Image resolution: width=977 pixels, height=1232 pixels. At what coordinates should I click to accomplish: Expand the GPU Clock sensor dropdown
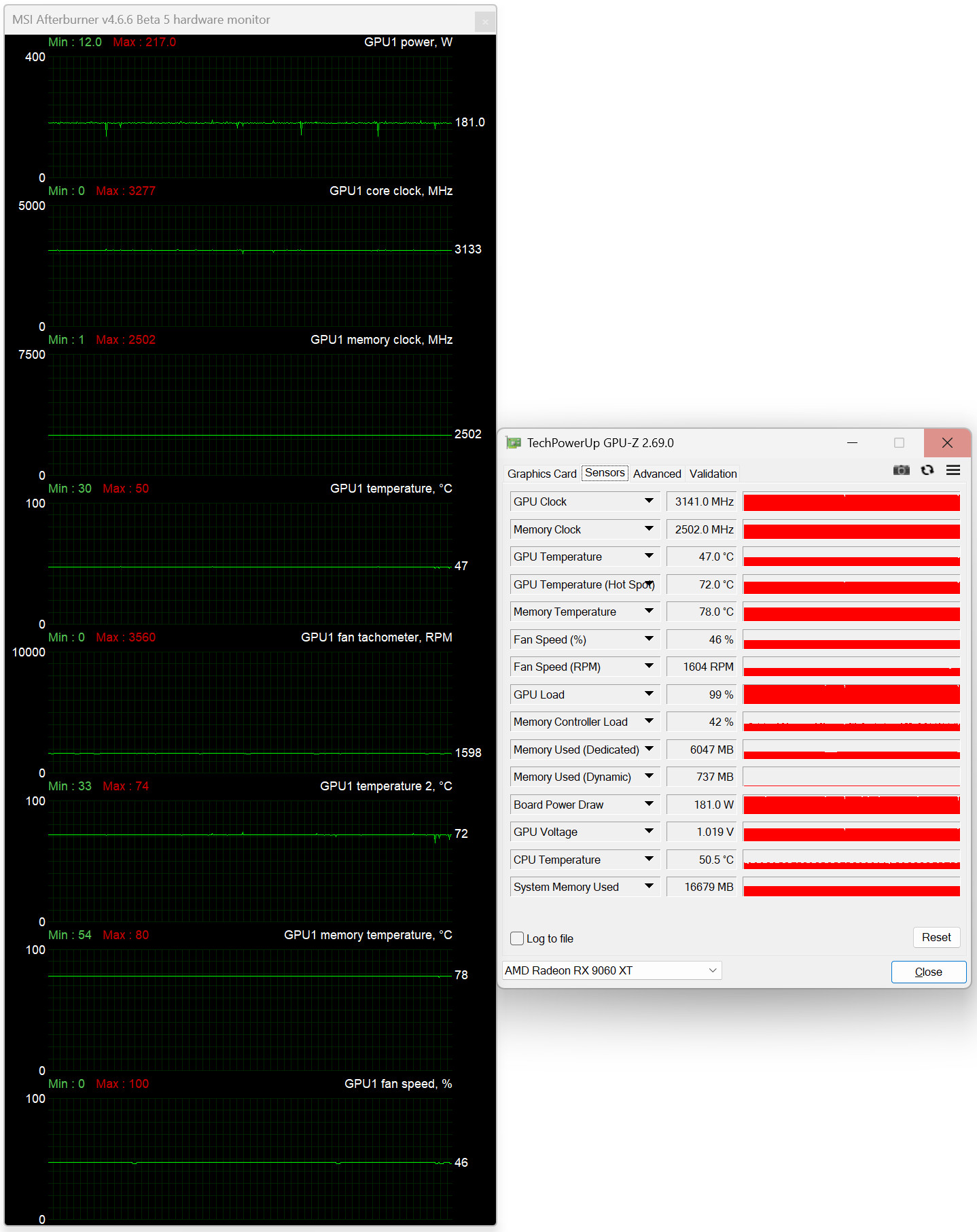tap(649, 501)
